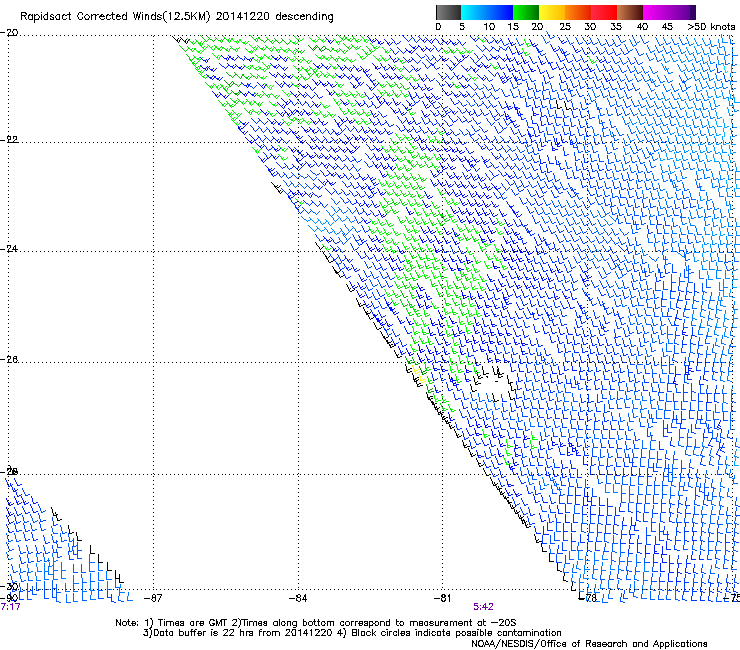
Task: Click the plot title 'Rapidscat Corrected Winds(12.5KM)'
Action: click(115, 17)
